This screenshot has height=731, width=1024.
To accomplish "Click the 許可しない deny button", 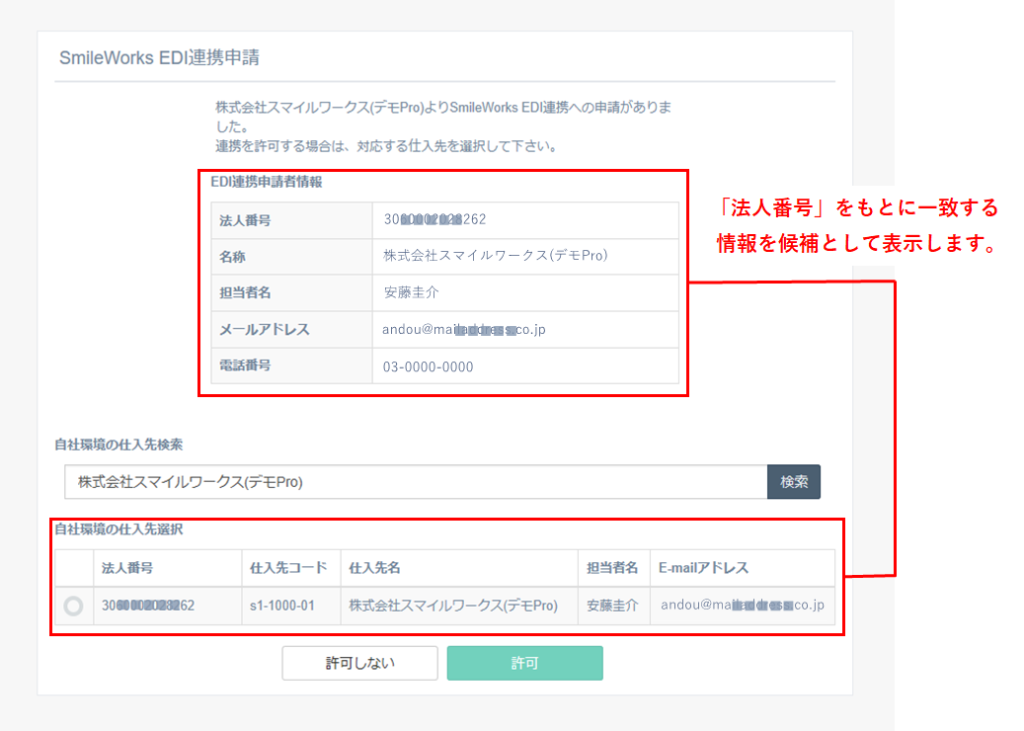I will coord(360,663).
